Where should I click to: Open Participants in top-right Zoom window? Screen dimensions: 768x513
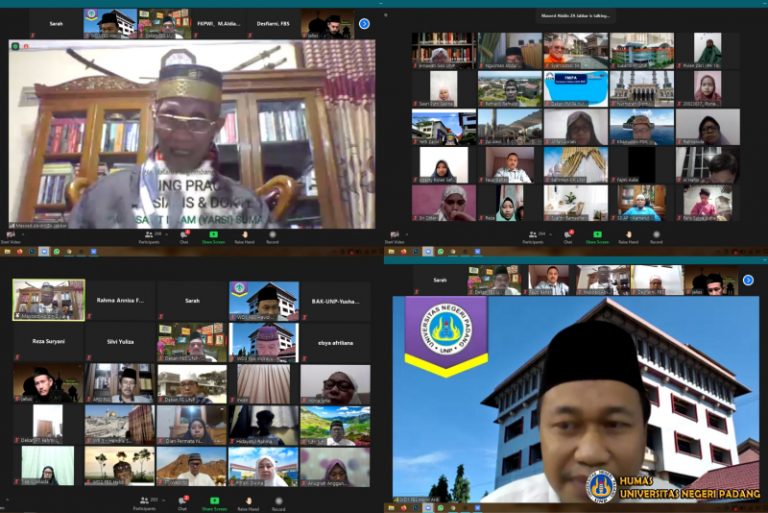pos(532,237)
